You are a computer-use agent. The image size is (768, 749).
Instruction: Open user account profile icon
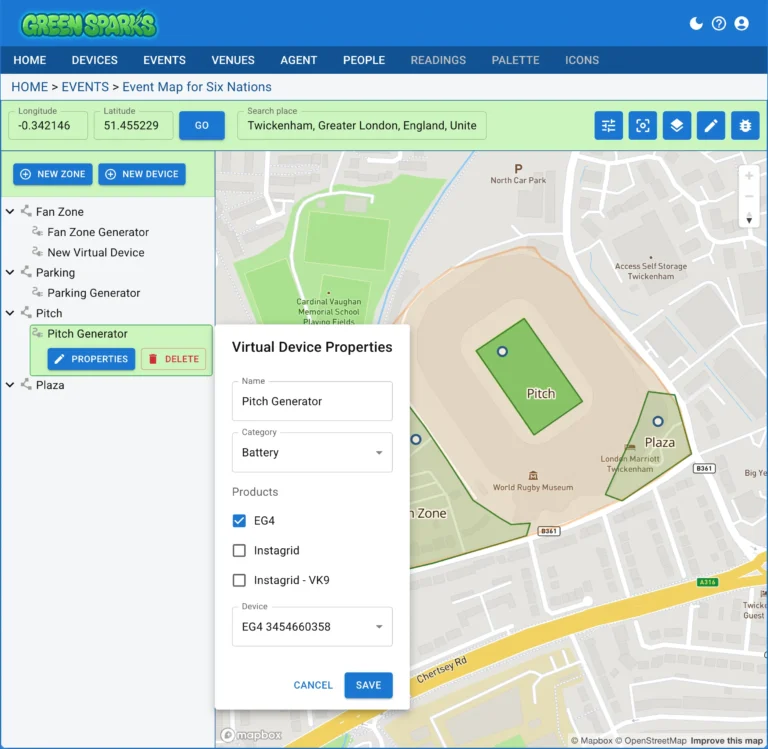[x=741, y=24]
